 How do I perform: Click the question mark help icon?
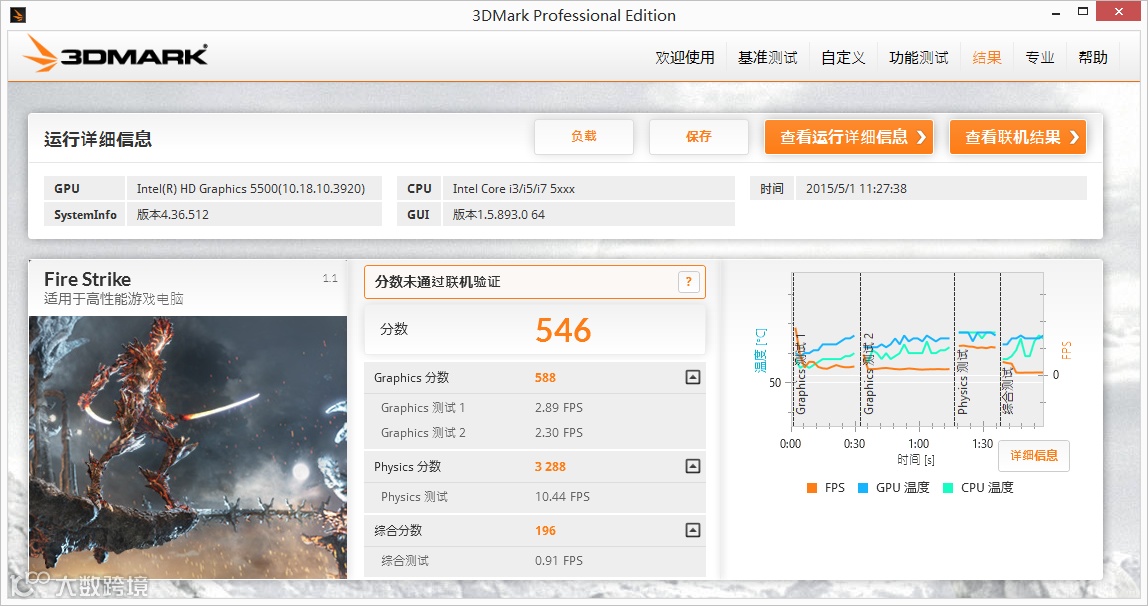tap(688, 282)
